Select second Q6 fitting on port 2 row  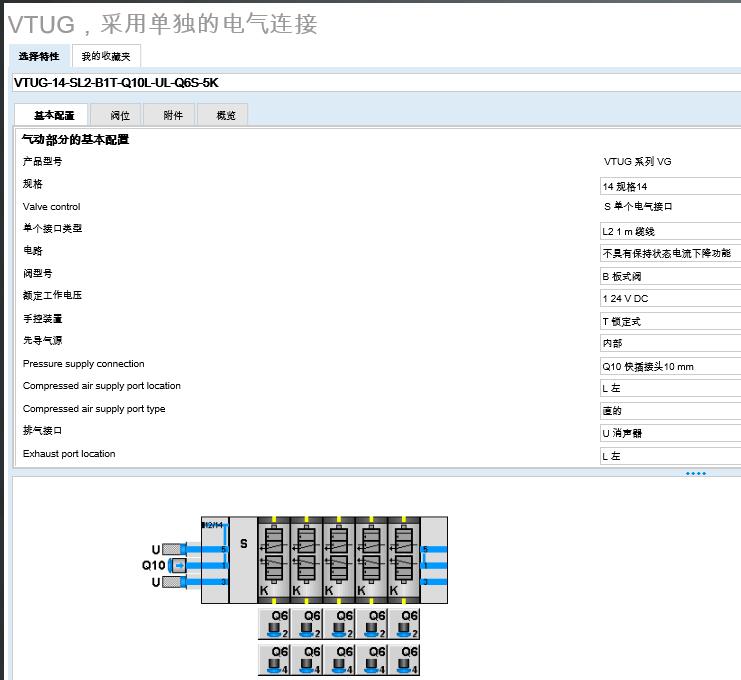pos(307,624)
